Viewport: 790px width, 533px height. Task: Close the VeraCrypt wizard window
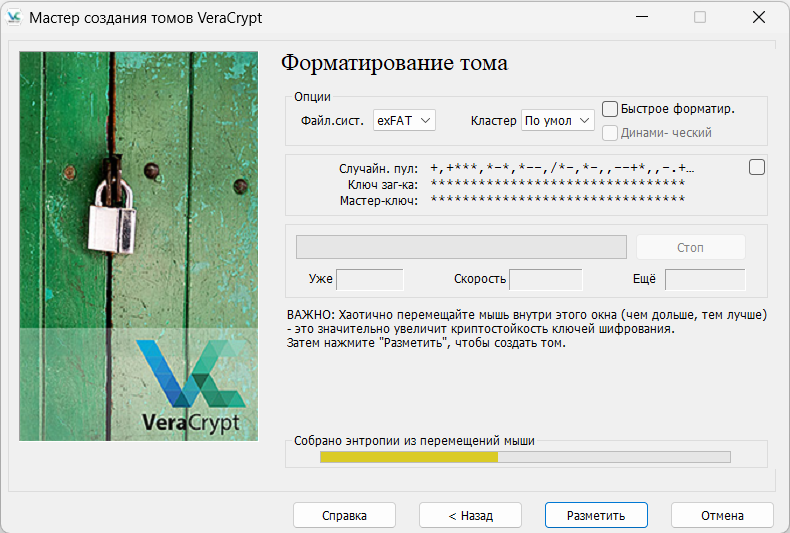tap(759, 17)
